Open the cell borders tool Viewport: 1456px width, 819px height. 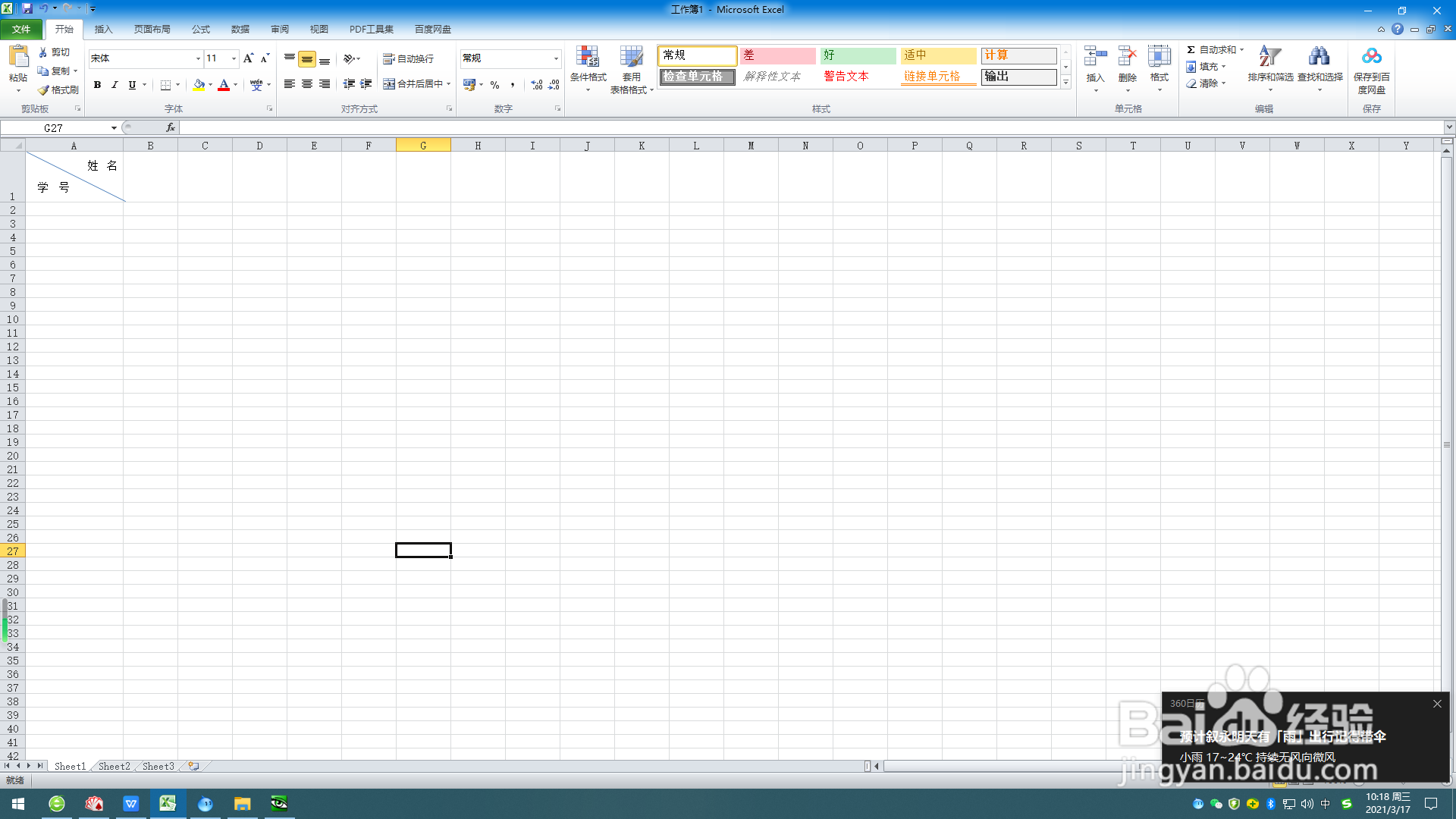coord(165,85)
